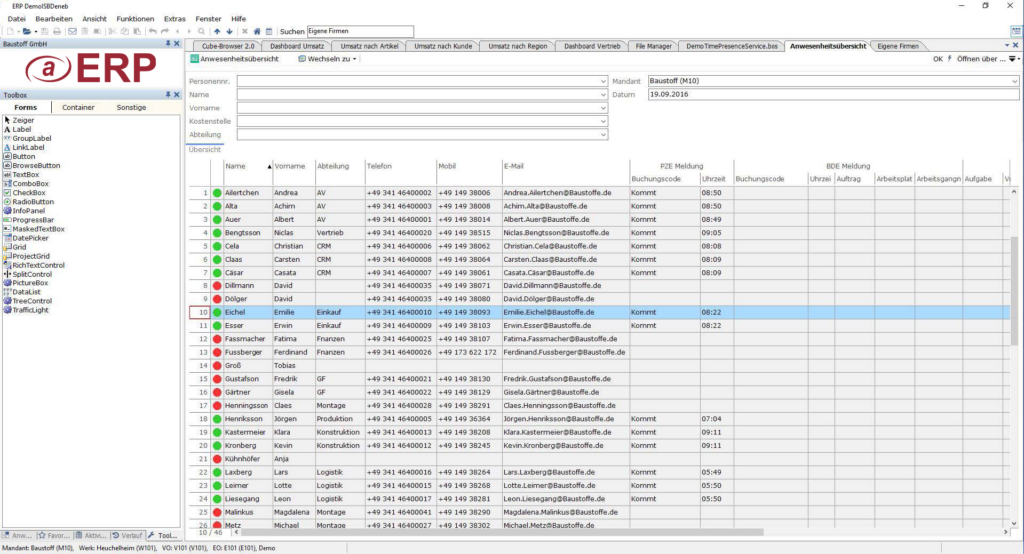Click the green status light for Eichel
This screenshot has height=554, width=1024.
(216, 312)
